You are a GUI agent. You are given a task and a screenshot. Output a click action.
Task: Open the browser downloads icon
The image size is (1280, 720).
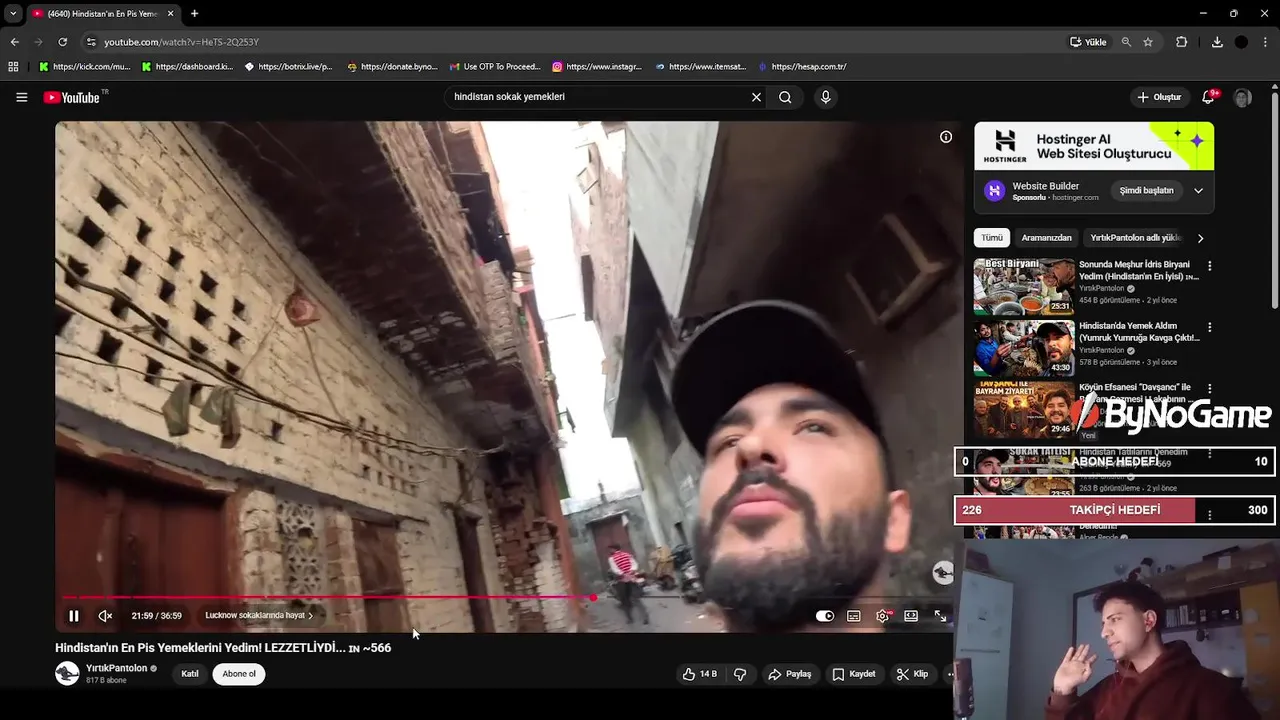pos(1217,42)
